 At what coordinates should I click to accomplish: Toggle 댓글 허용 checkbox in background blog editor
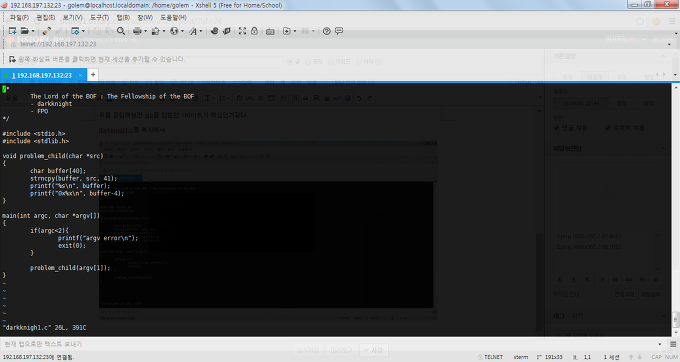[x=557, y=128]
